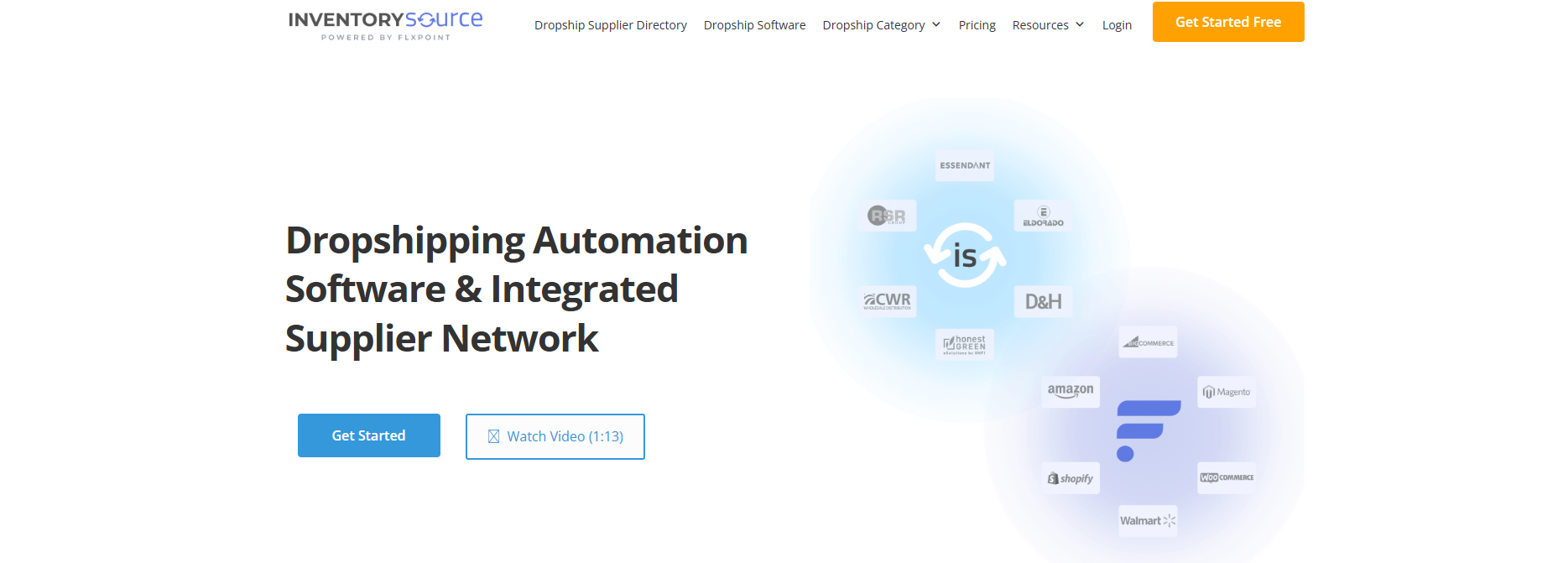The image size is (1568, 563).
Task: Open the Resources dropdown menu
Action: tap(1048, 25)
